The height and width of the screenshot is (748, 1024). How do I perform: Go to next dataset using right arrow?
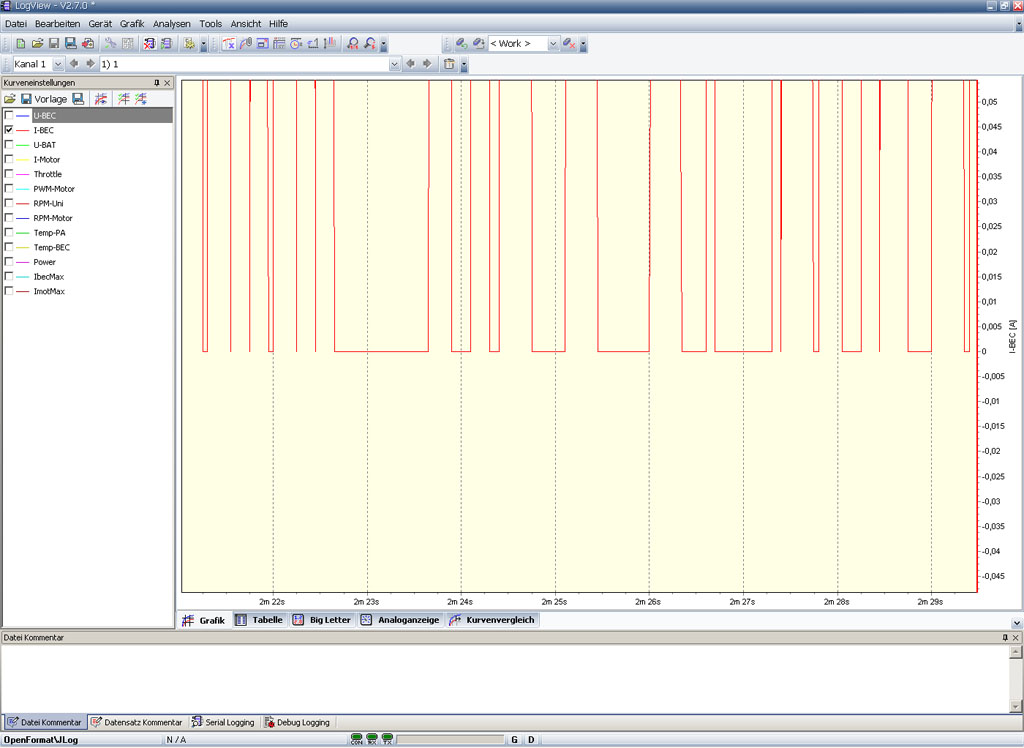point(427,64)
